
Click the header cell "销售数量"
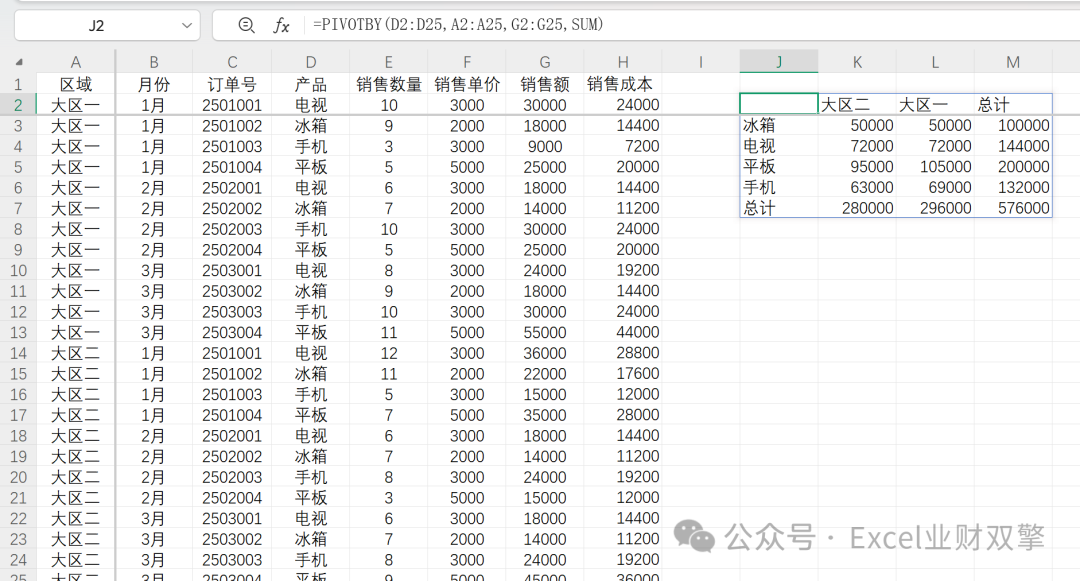[x=388, y=84]
